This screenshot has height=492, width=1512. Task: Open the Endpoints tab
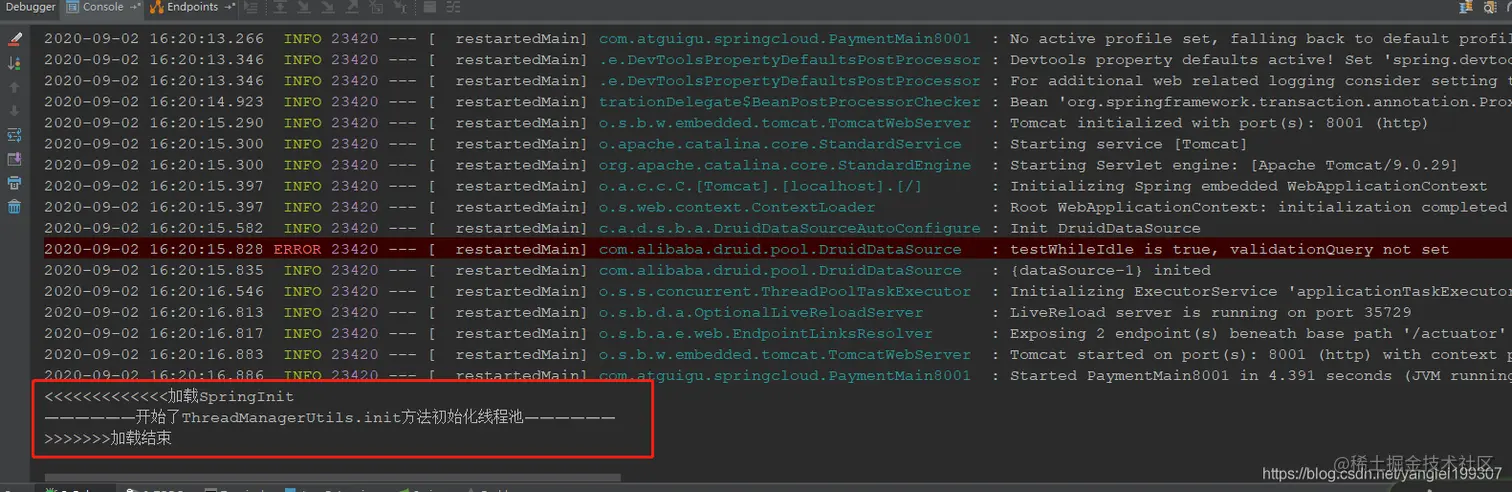[192, 7]
